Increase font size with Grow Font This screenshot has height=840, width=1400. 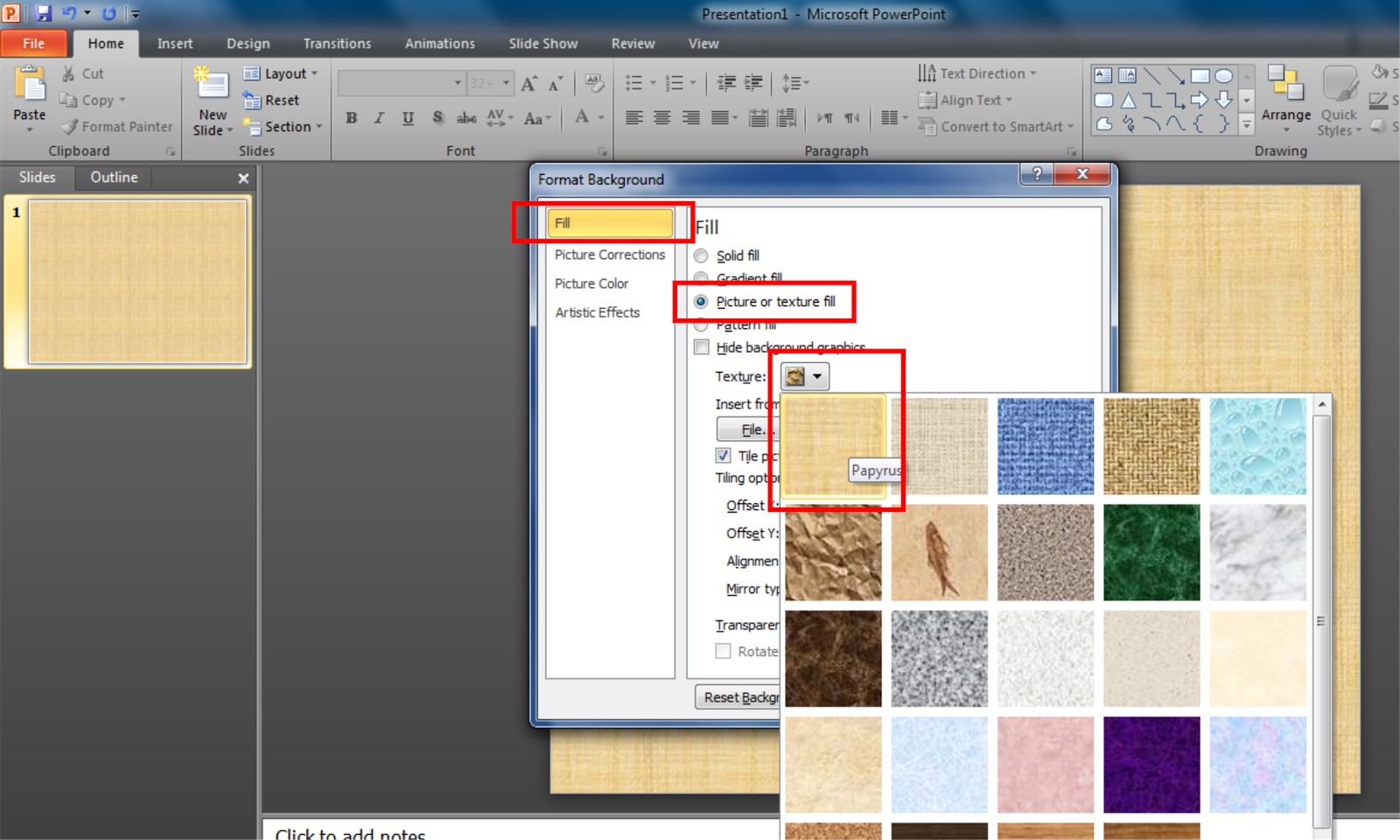coord(528,84)
